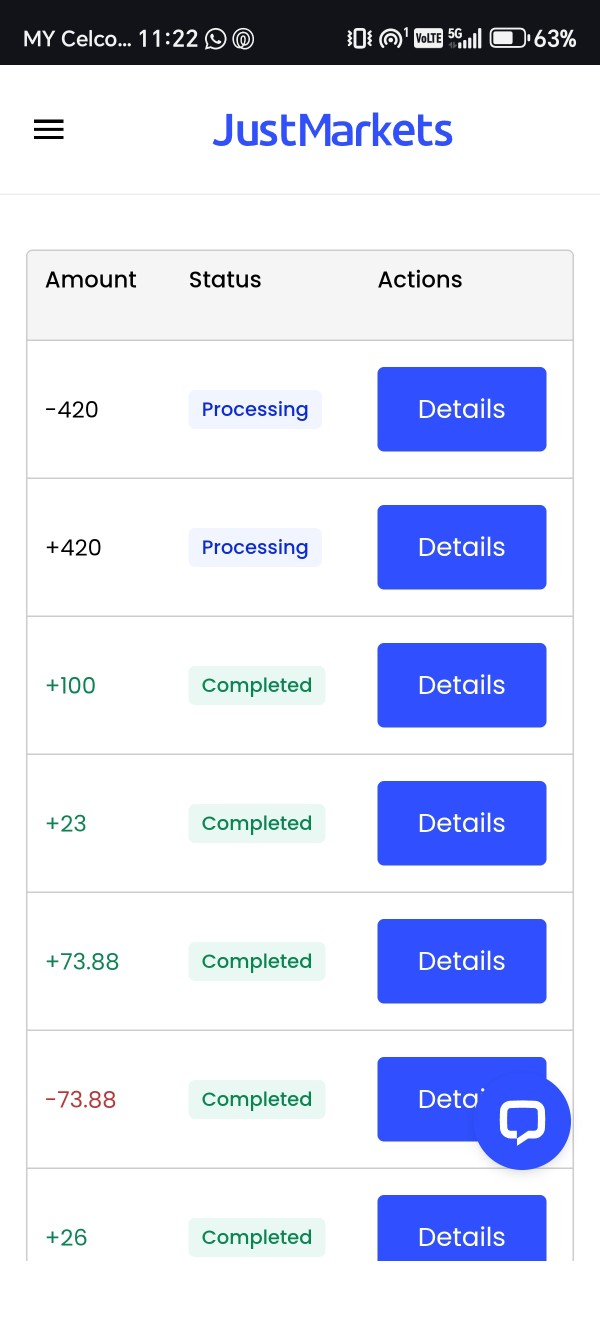Tap the VoLTE indicator icon
Image resolution: width=600 pixels, height=1326 pixels.
[428, 39]
